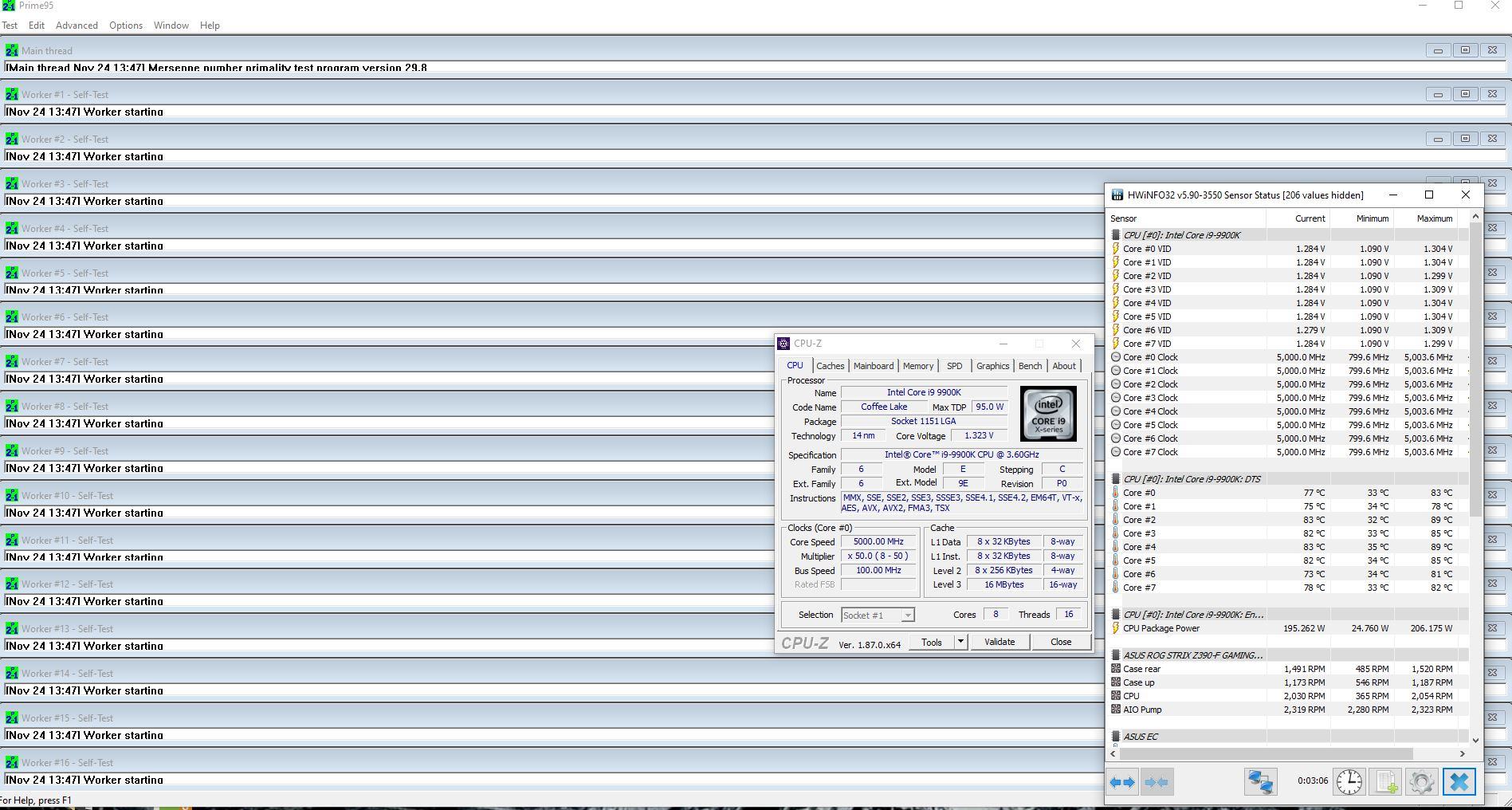Click the Core Voltage value 1.323 V in CPU-Z
This screenshot has width=1512, height=810.
(x=979, y=436)
